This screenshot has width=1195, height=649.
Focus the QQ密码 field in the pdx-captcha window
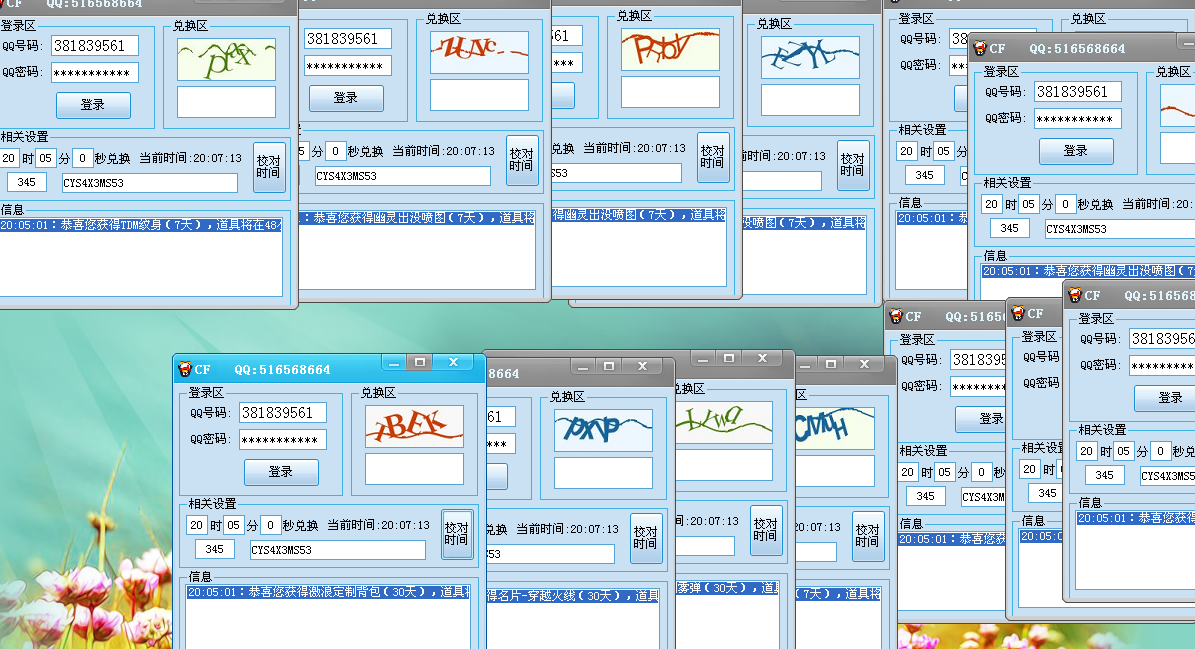click(x=95, y=72)
